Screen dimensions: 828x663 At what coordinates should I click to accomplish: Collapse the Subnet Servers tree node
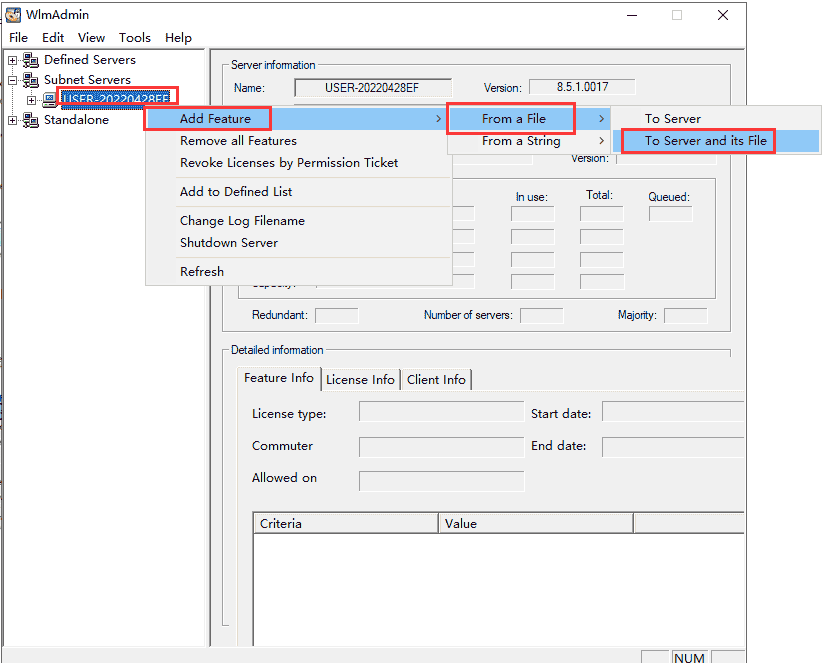pos(13,80)
